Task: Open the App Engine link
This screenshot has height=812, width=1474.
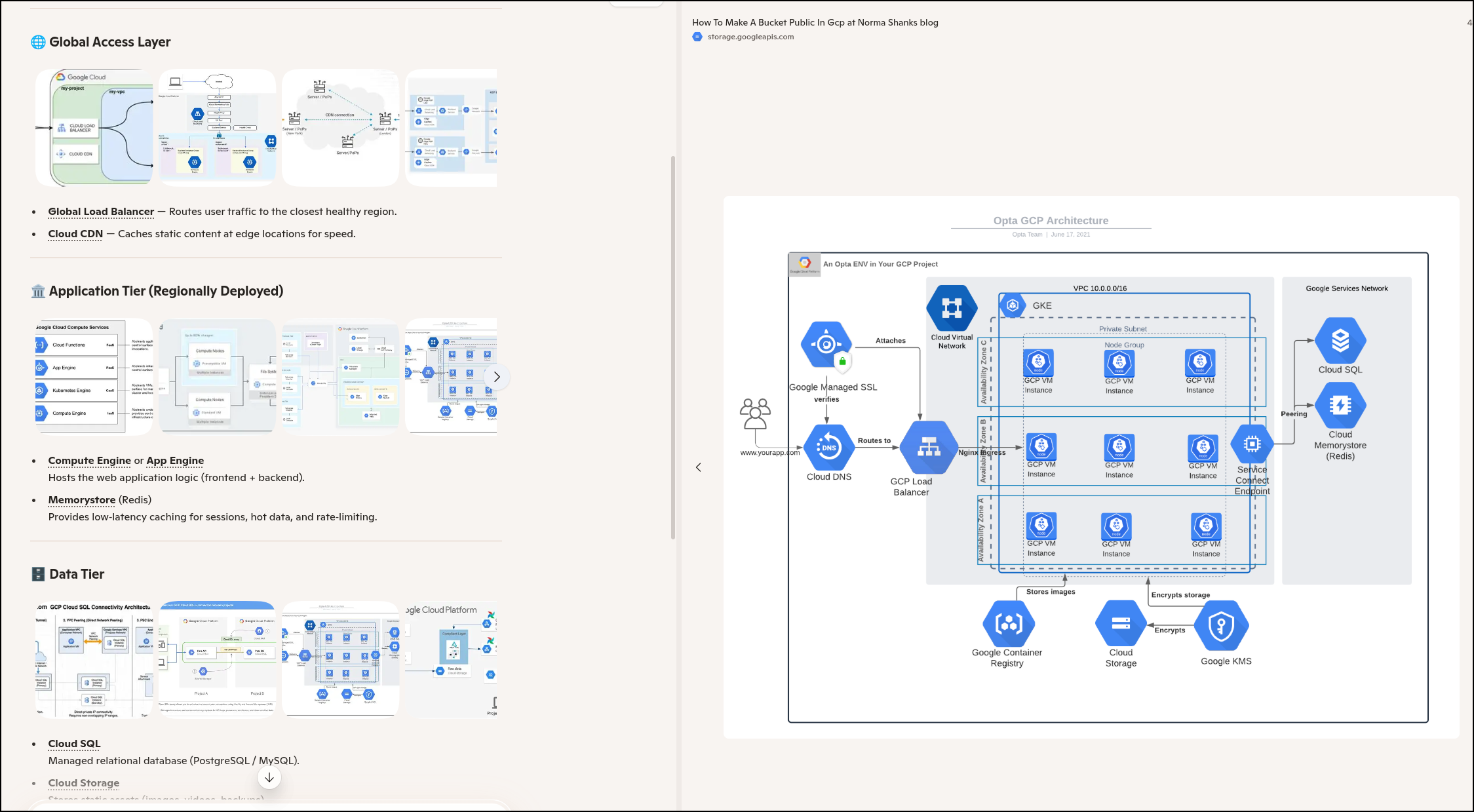Action: click(x=175, y=461)
